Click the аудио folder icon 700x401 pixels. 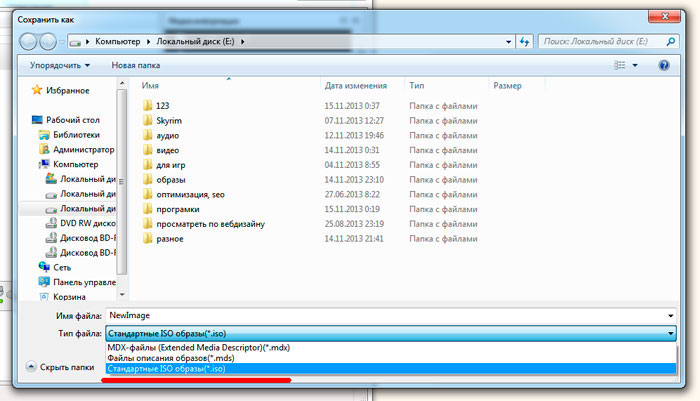tap(148, 135)
